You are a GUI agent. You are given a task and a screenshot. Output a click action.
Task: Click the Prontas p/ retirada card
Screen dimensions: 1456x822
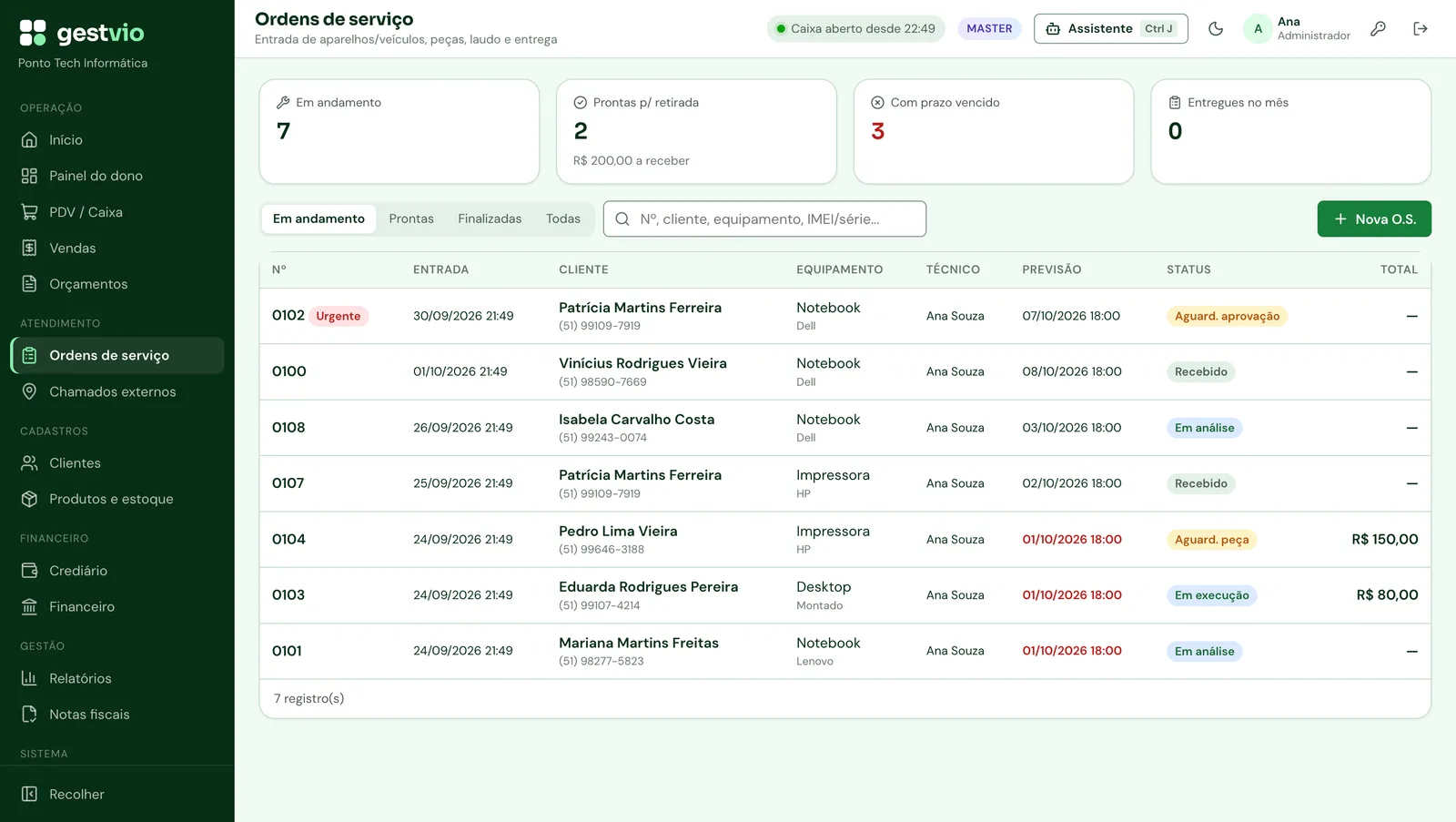696,131
